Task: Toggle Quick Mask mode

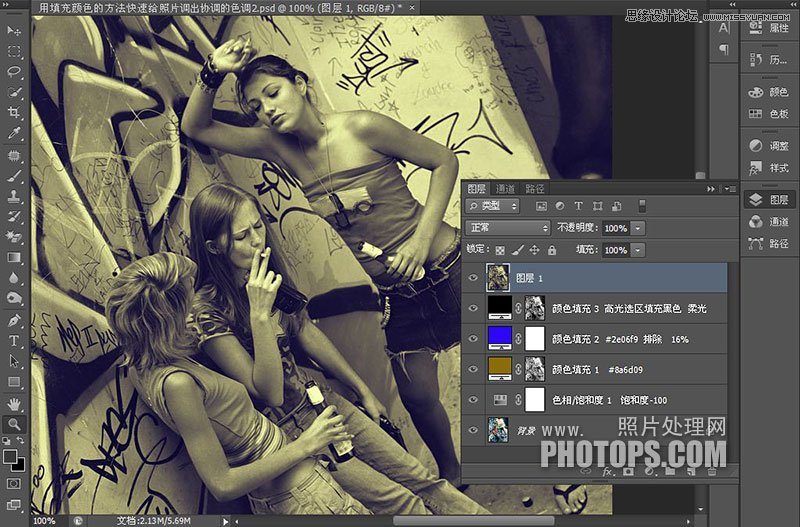Action: [x=14, y=483]
